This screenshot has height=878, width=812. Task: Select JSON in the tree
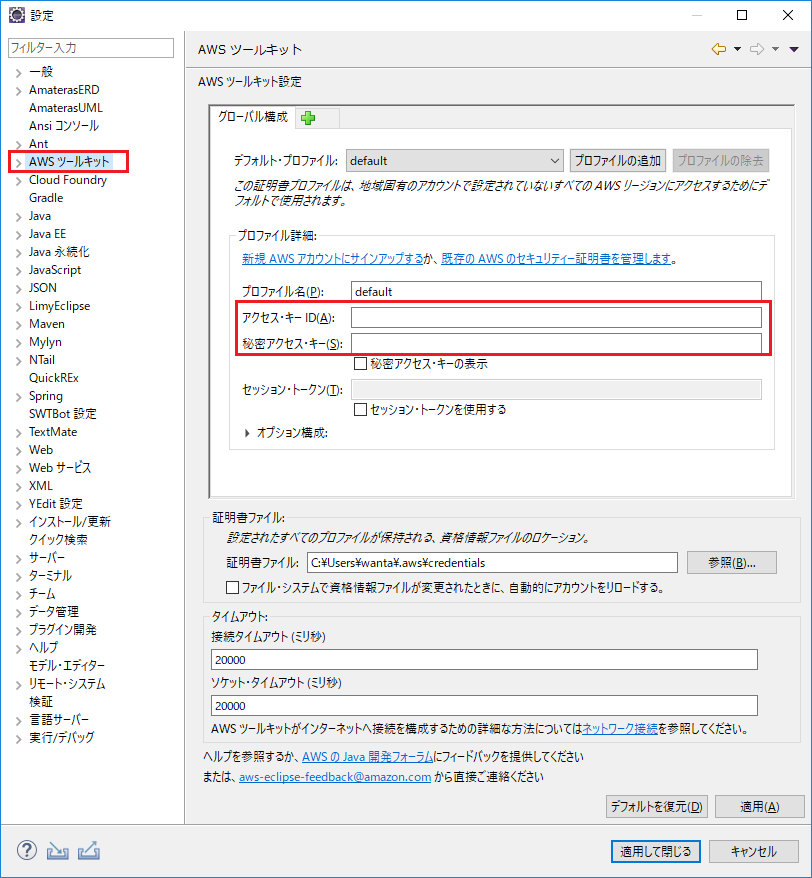[43, 288]
